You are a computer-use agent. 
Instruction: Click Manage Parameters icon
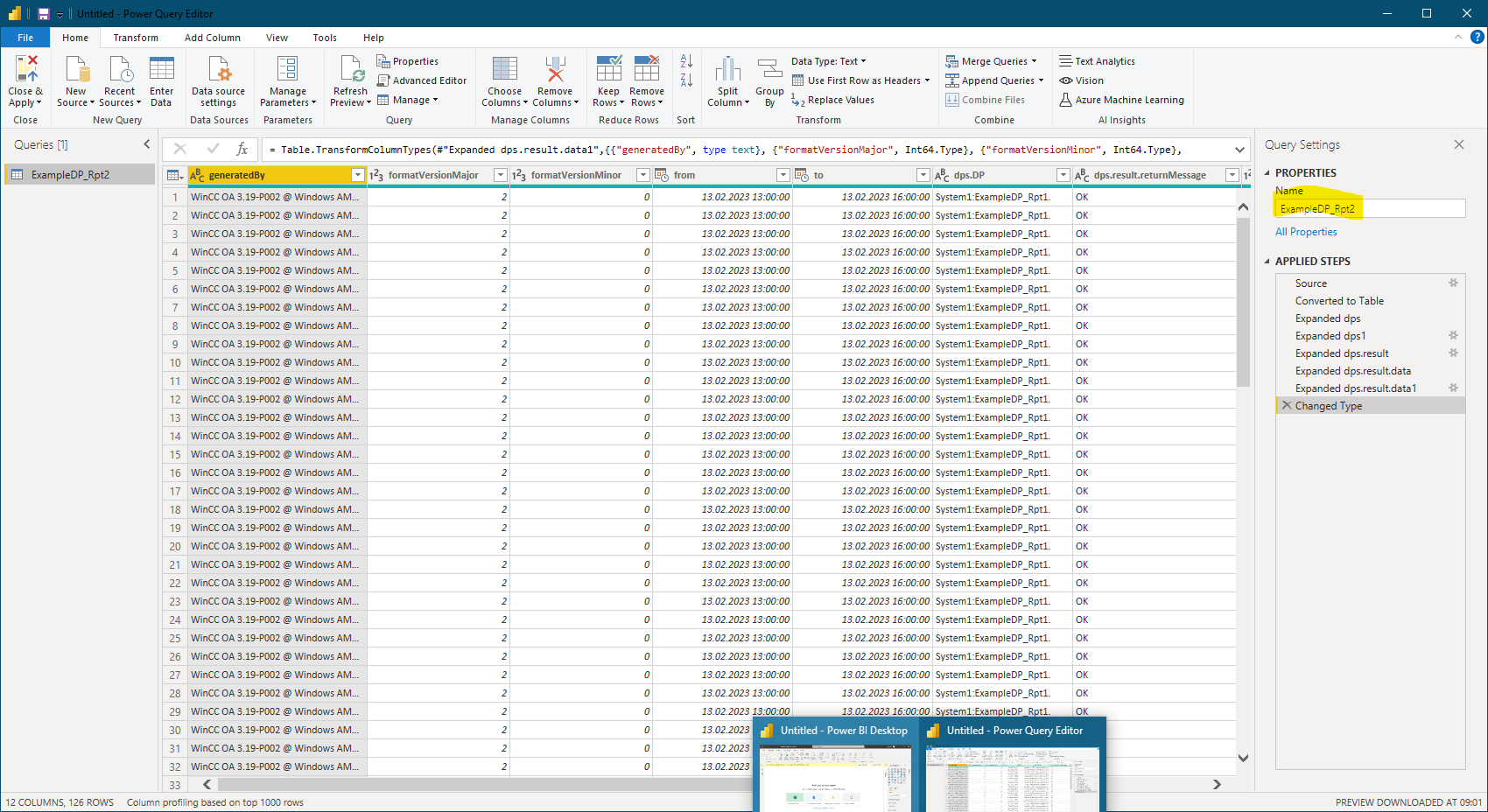click(x=287, y=69)
